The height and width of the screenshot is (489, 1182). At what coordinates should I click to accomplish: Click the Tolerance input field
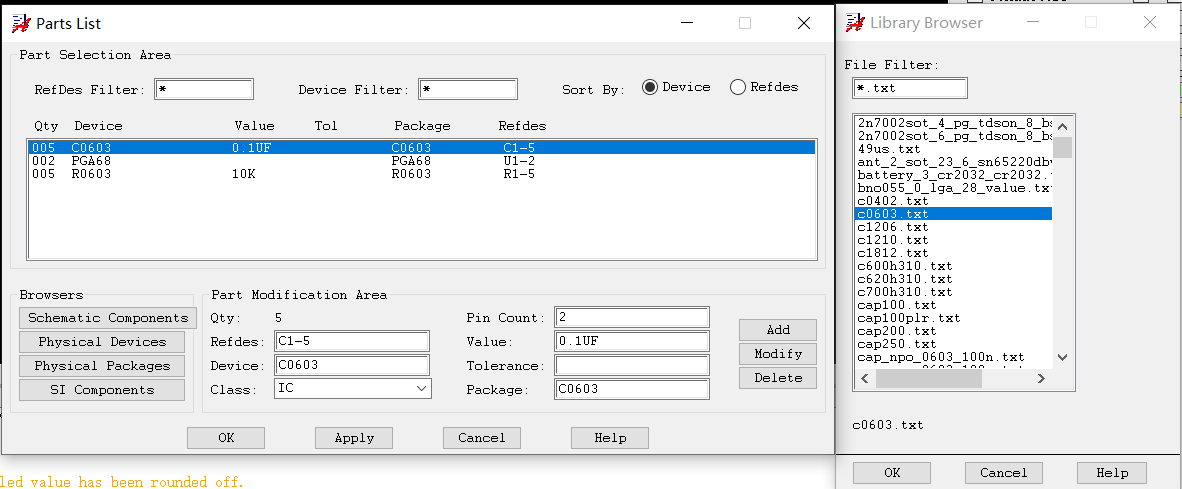632,366
